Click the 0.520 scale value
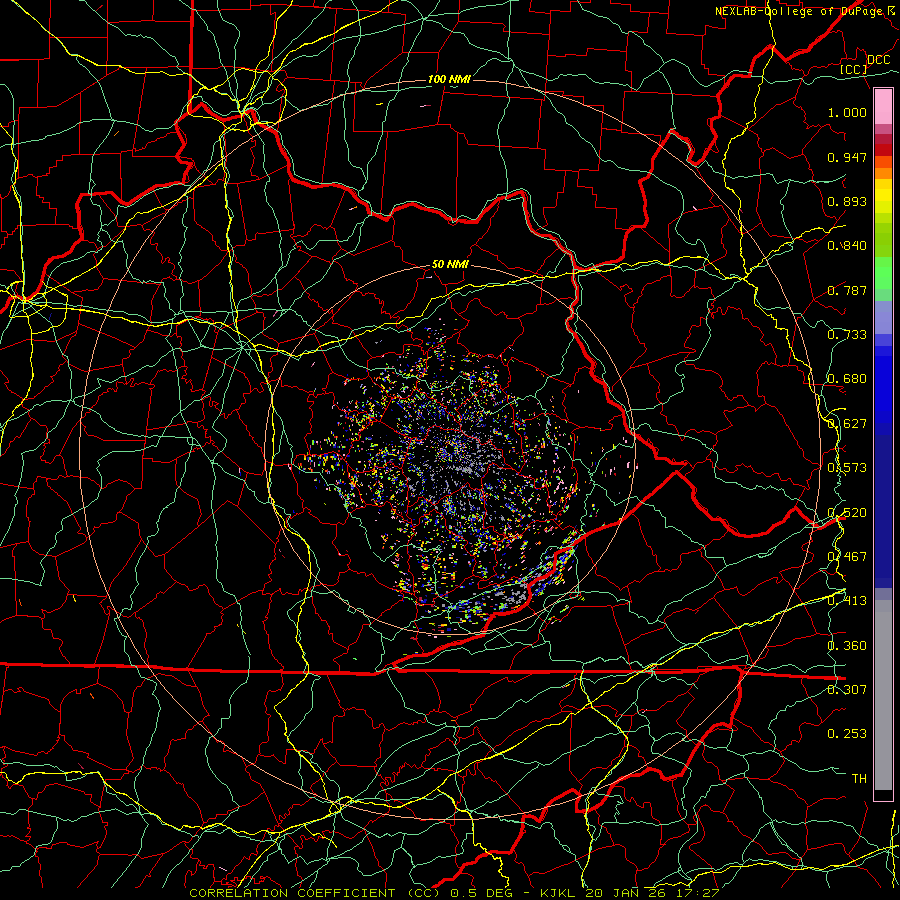 click(847, 513)
